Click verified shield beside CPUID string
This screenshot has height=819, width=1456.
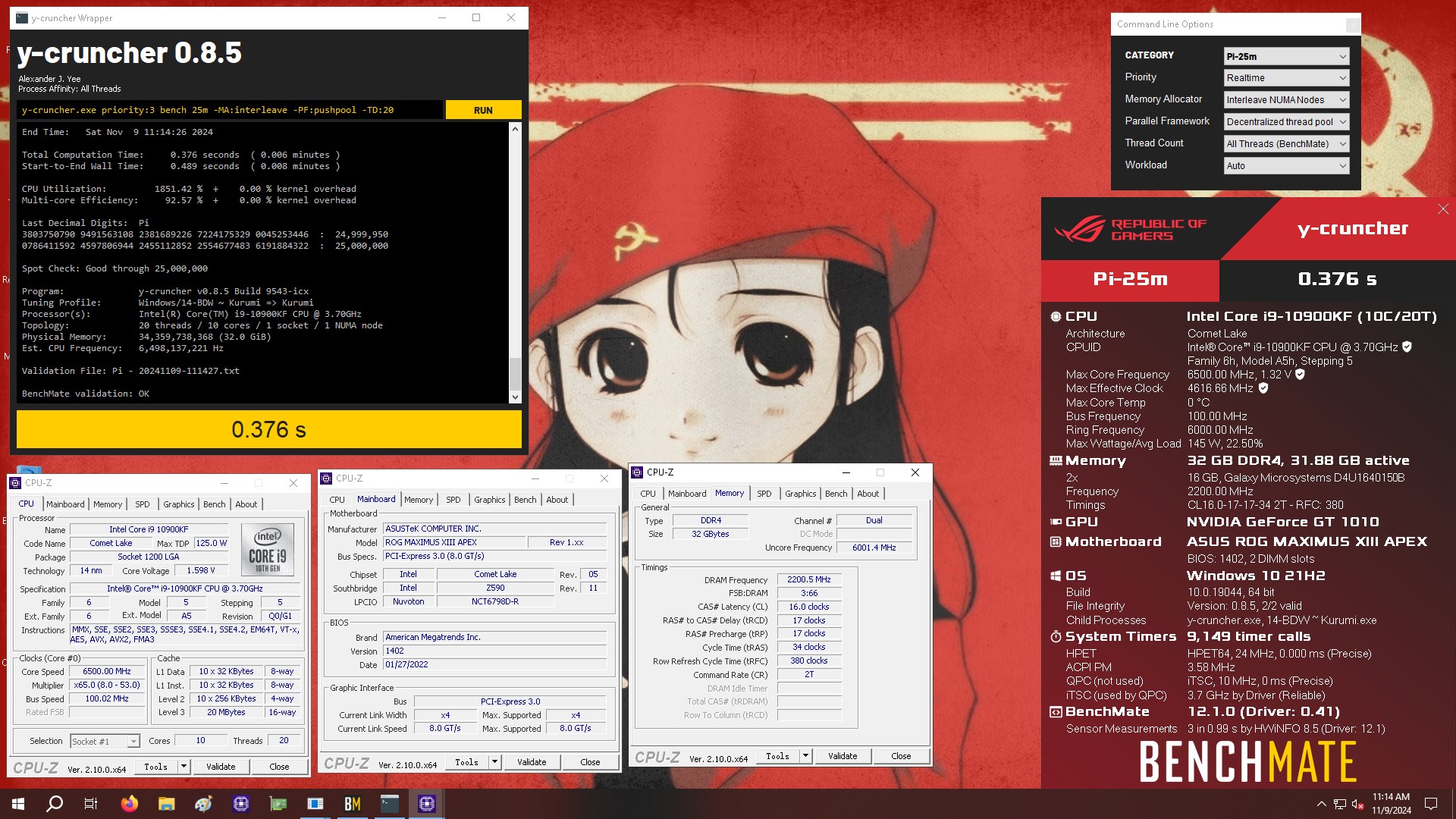click(x=1407, y=347)
